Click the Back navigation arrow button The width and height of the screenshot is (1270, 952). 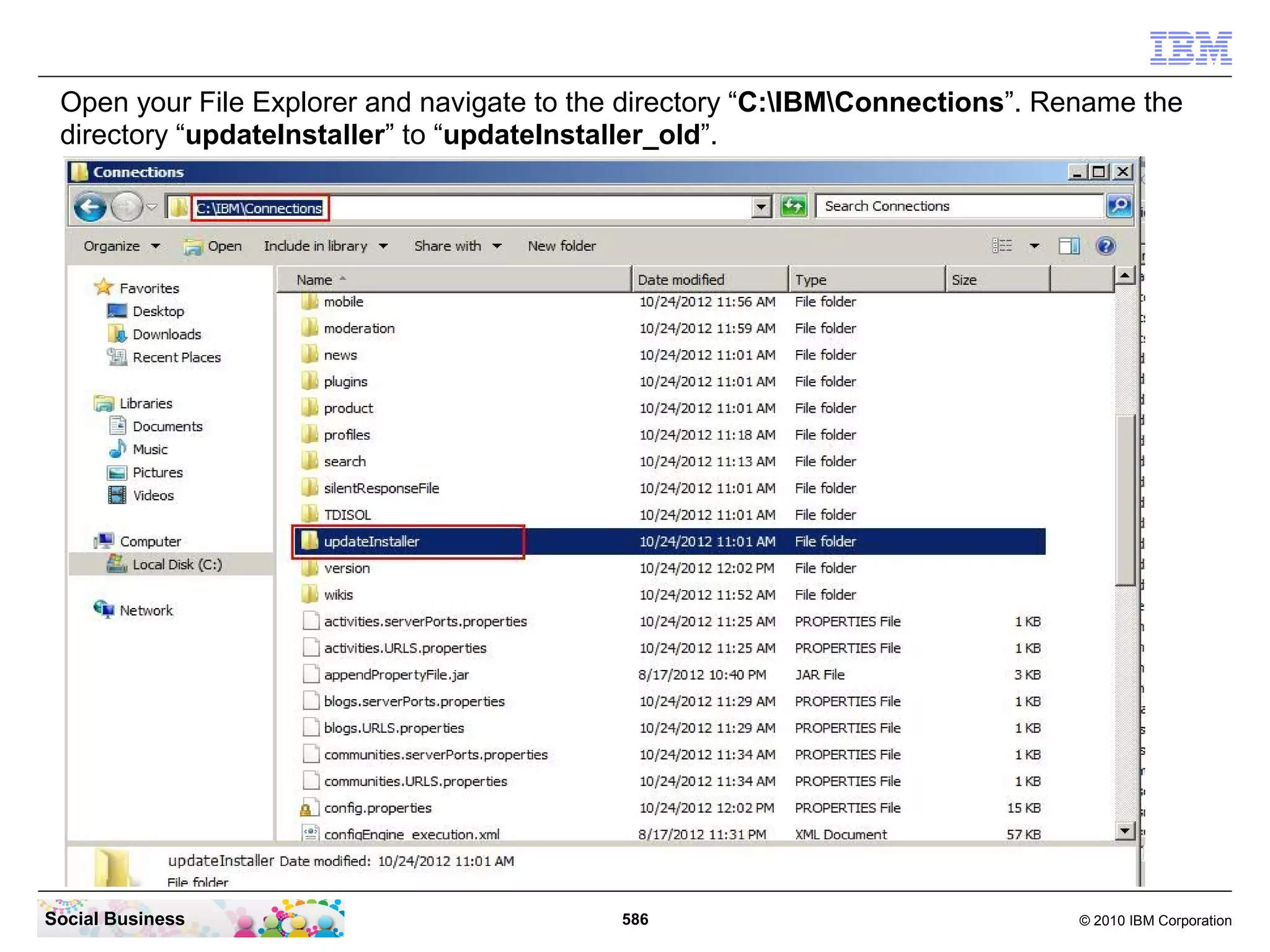coord(91,208)
